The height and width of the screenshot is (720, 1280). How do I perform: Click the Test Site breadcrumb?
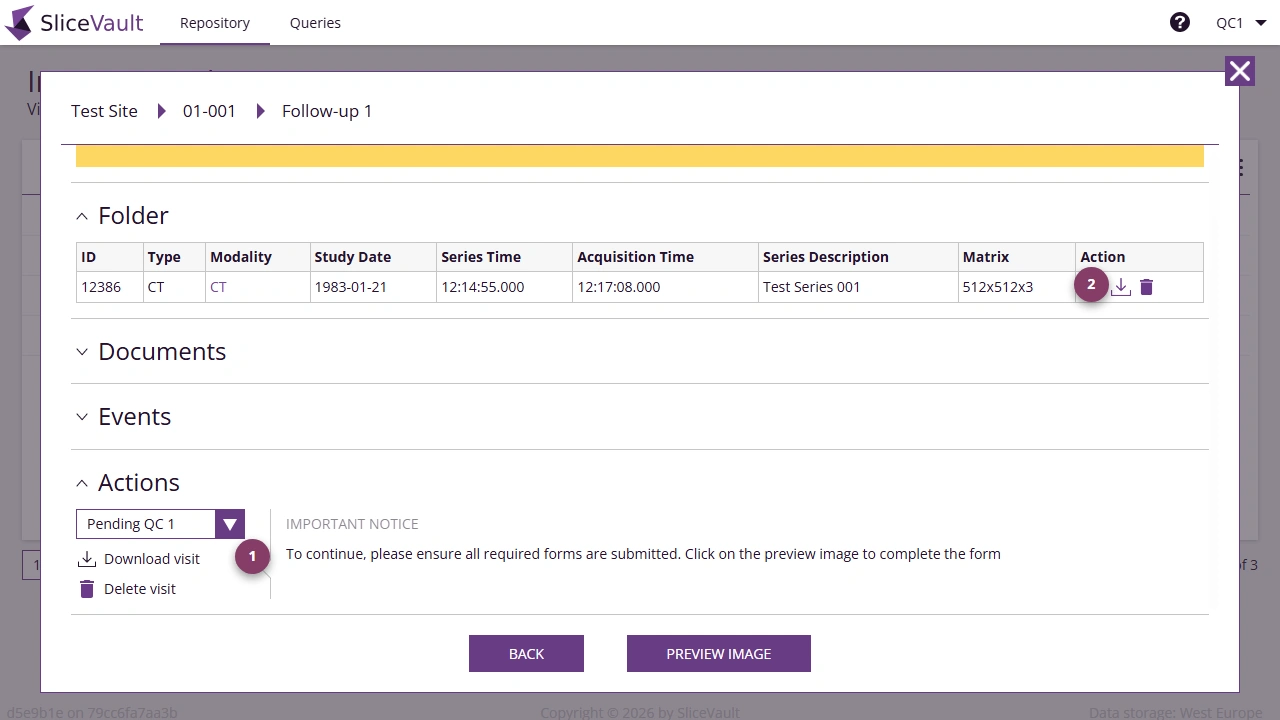[103, 111]
